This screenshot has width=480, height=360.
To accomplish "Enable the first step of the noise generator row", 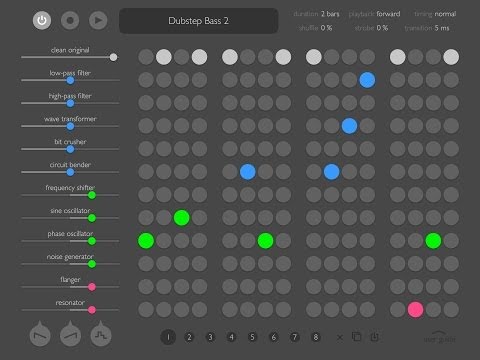I will click(x=146, y=264).
